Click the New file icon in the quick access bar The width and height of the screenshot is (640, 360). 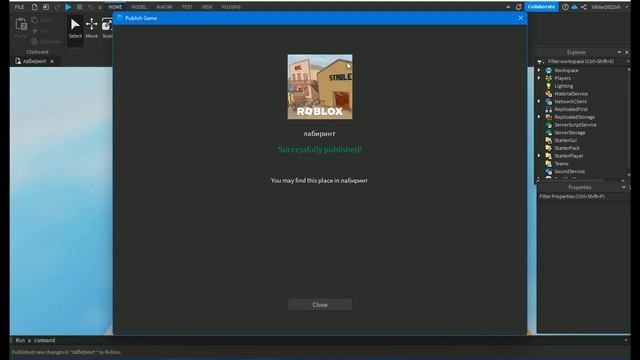pyautogui.click(x=34, y=7)
